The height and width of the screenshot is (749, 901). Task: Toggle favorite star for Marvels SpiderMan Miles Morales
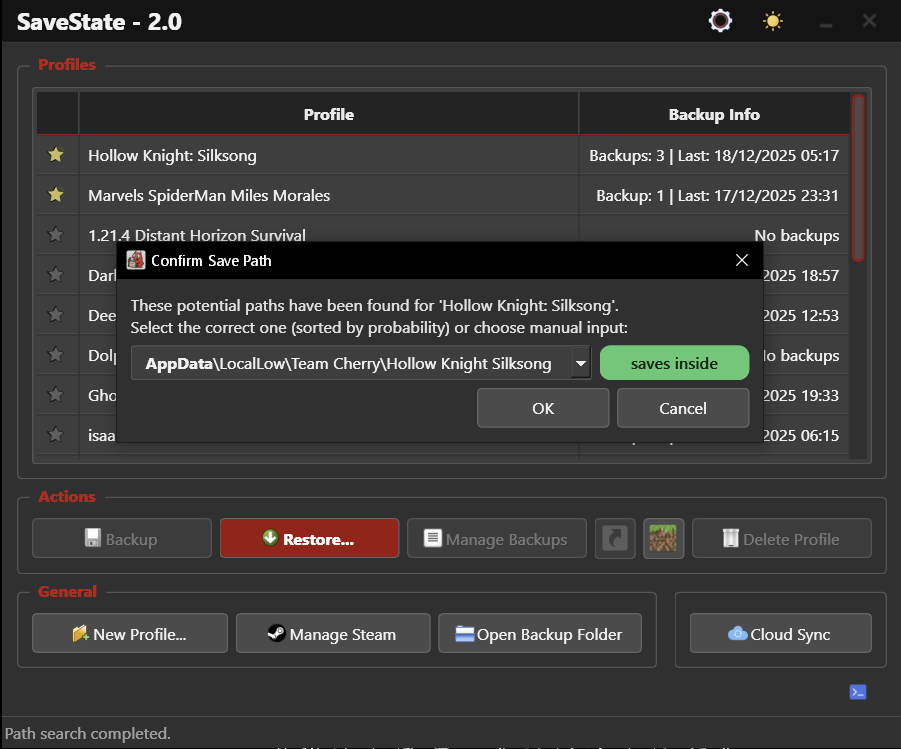[56, 195]
